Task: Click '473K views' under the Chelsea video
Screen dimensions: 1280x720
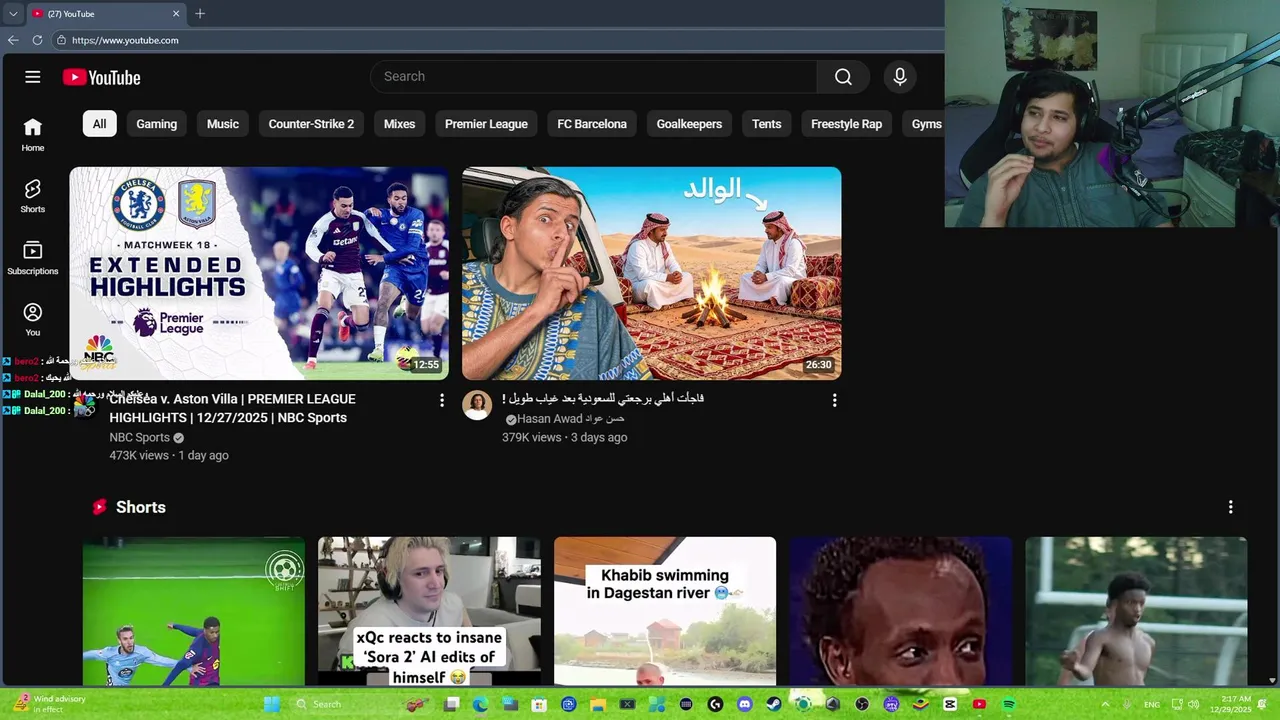Action: 139,455
